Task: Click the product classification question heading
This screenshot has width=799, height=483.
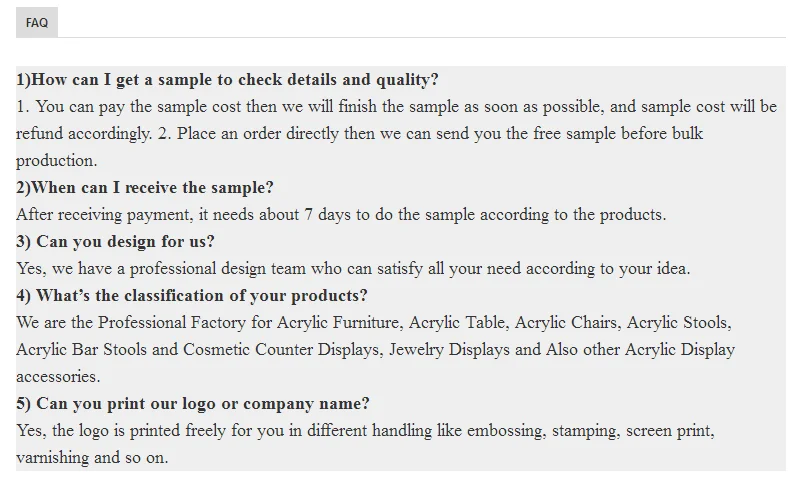Action: 192,296
